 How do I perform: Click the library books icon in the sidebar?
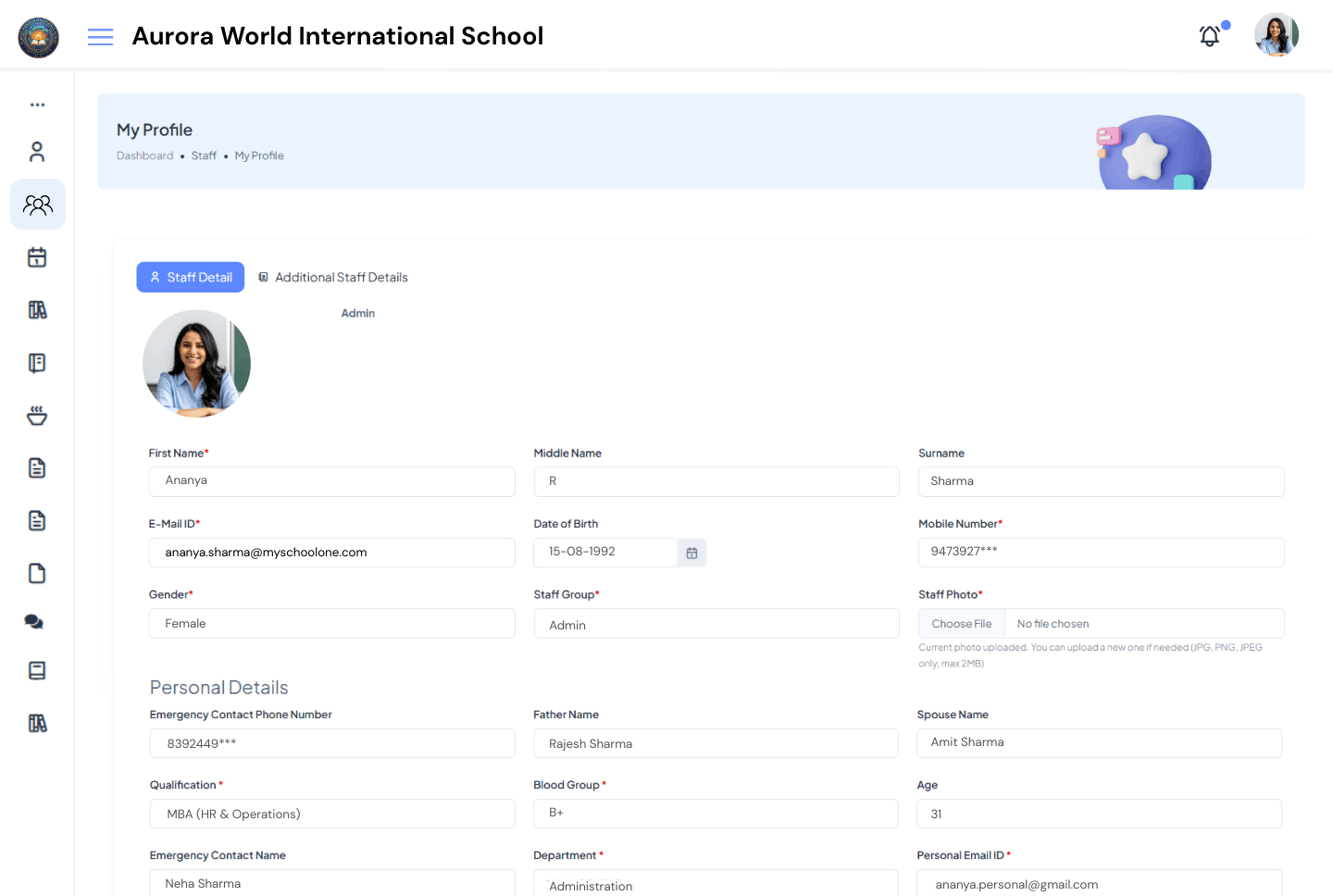coord(37,309)
